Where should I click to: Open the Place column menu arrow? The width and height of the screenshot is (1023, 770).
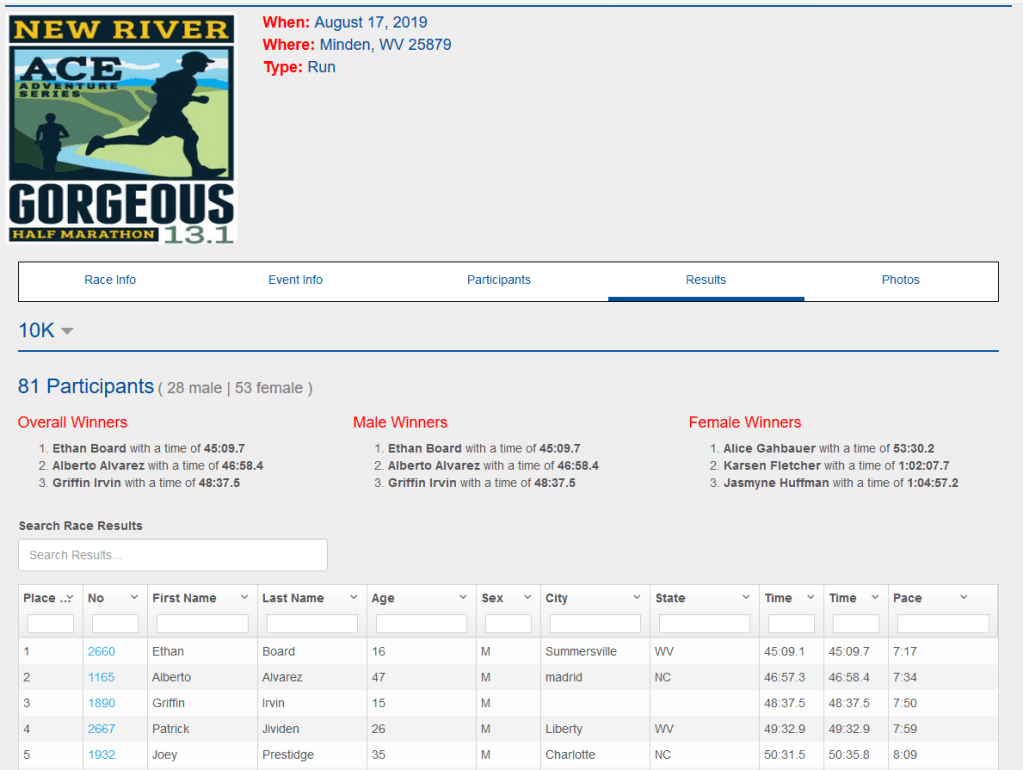(68, 598)
